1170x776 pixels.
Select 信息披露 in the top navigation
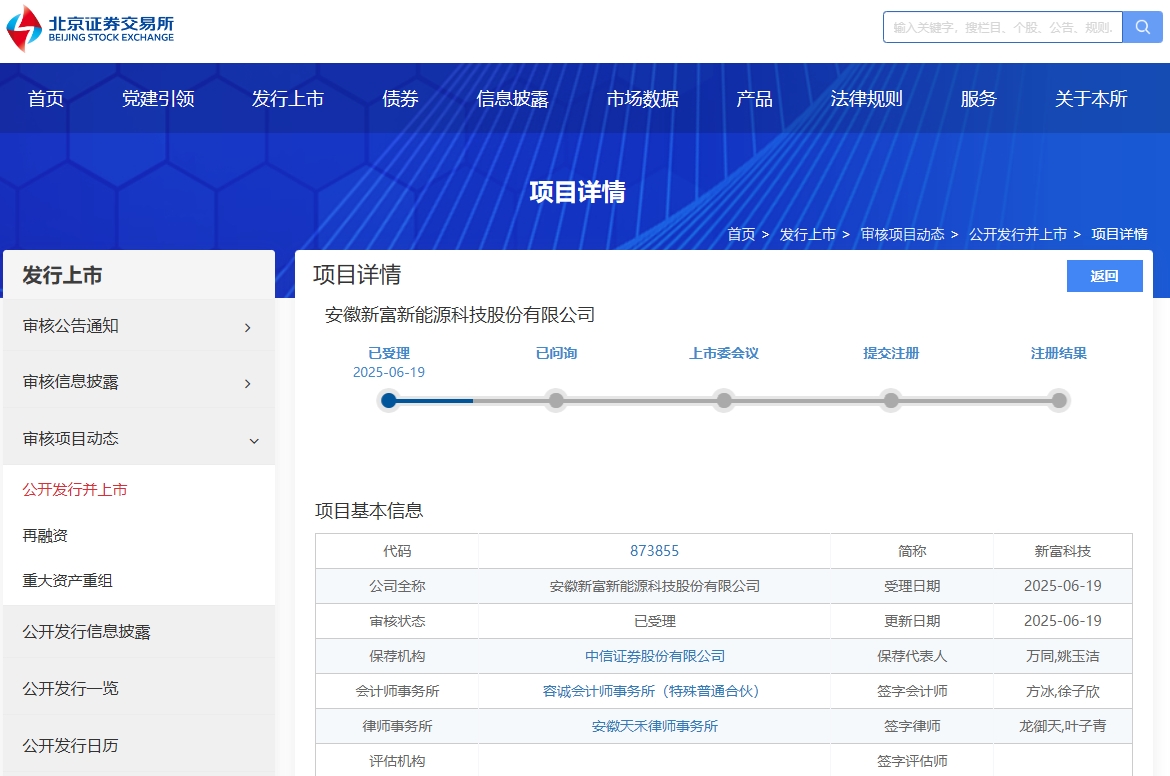(513, 98)
